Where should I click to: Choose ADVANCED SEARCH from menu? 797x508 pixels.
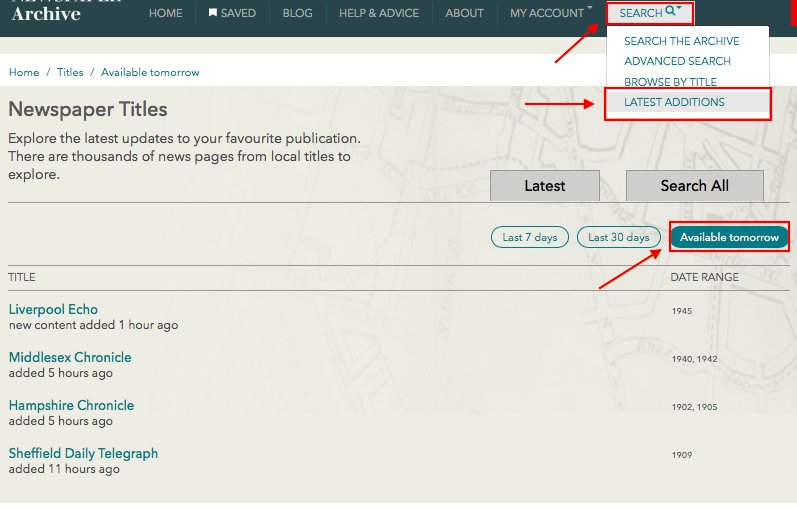click(x=677, y=61)
